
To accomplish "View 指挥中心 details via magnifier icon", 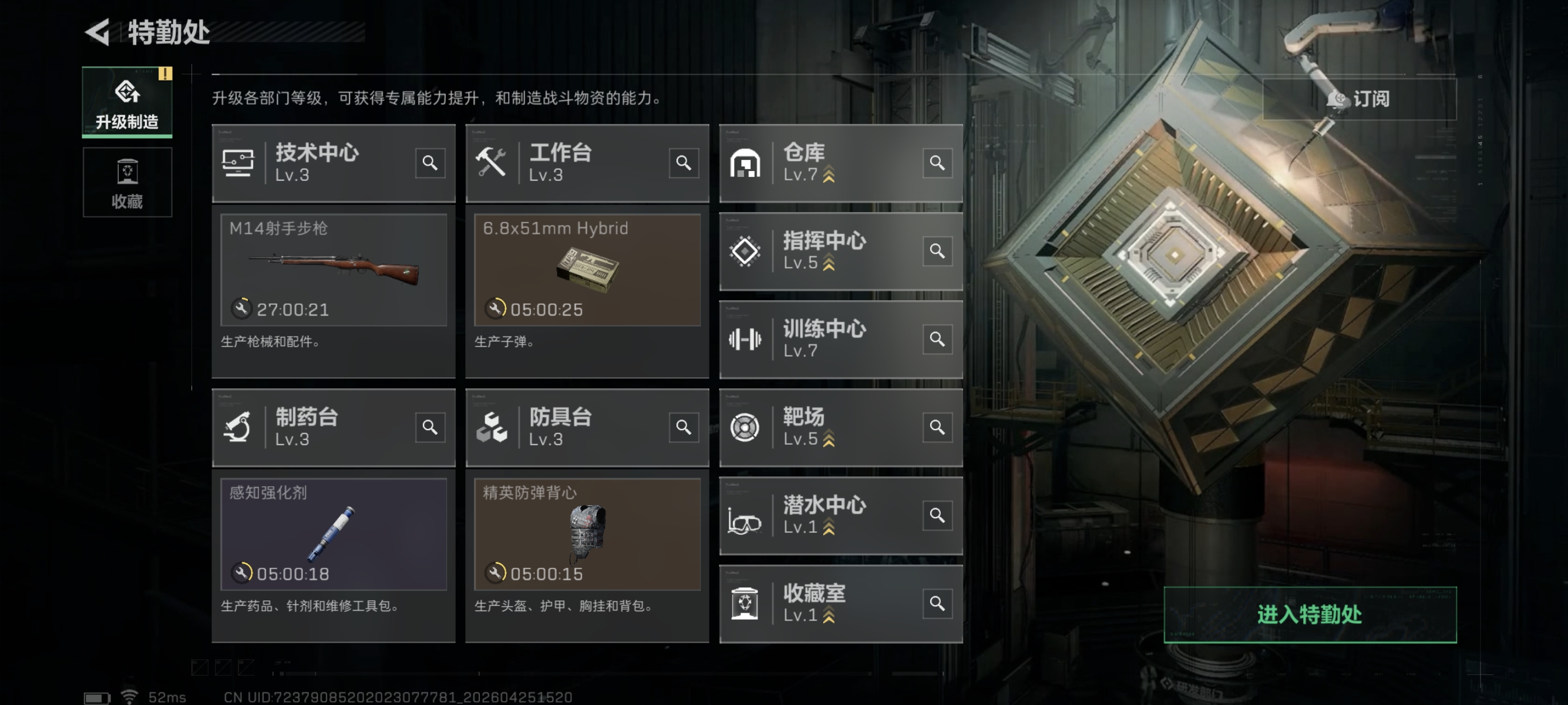I will point(937,251).
